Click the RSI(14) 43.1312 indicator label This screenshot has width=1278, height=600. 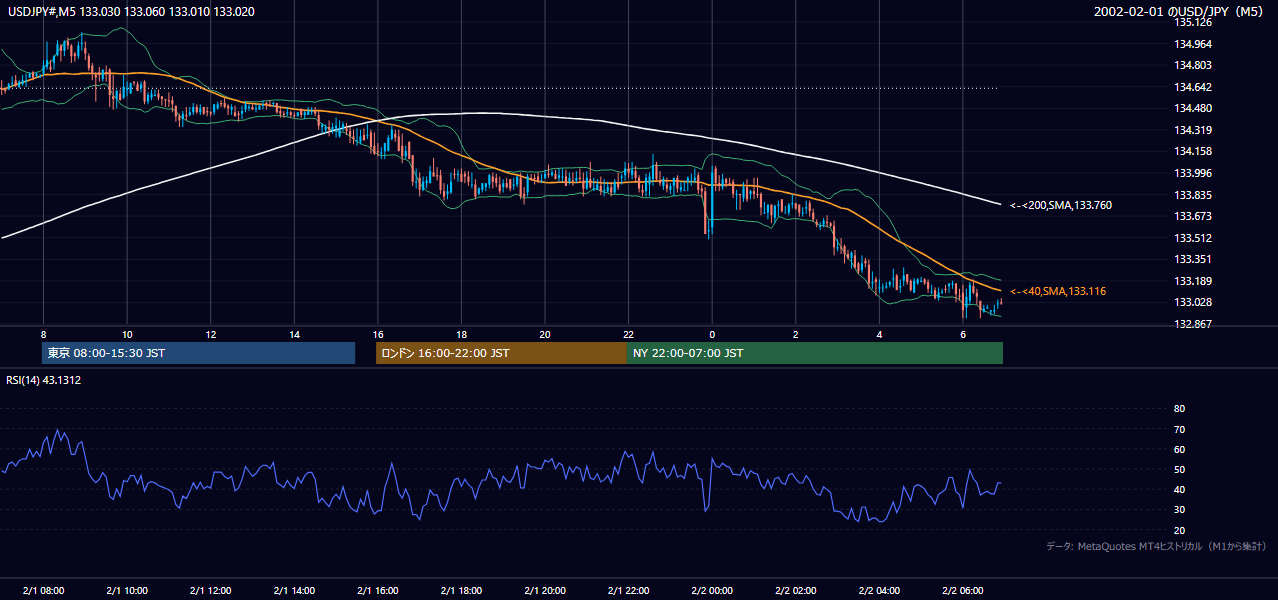tap(43, 380)
